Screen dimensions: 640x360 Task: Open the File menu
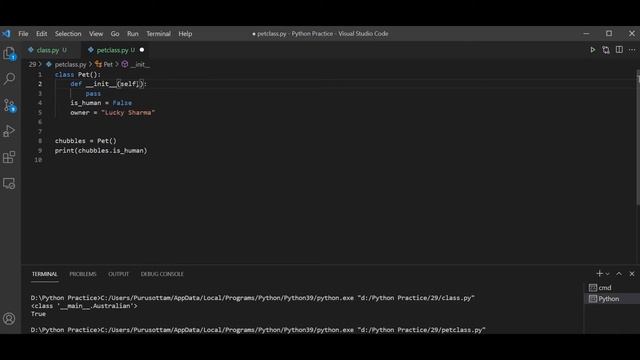[x=23, y=34]
